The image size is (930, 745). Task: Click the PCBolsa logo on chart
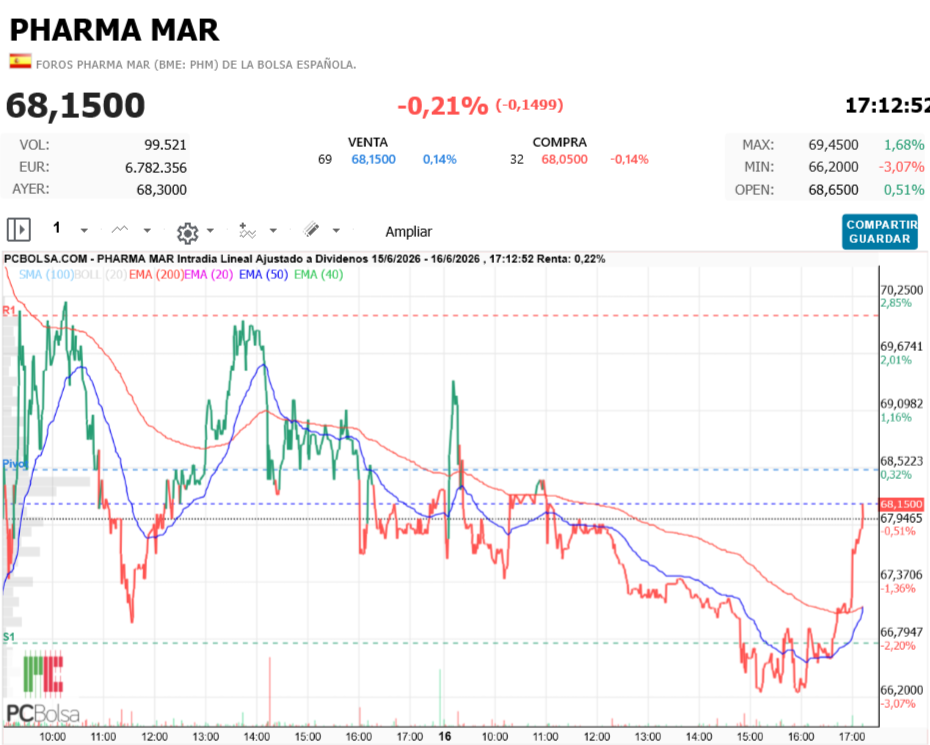(43, 688)
